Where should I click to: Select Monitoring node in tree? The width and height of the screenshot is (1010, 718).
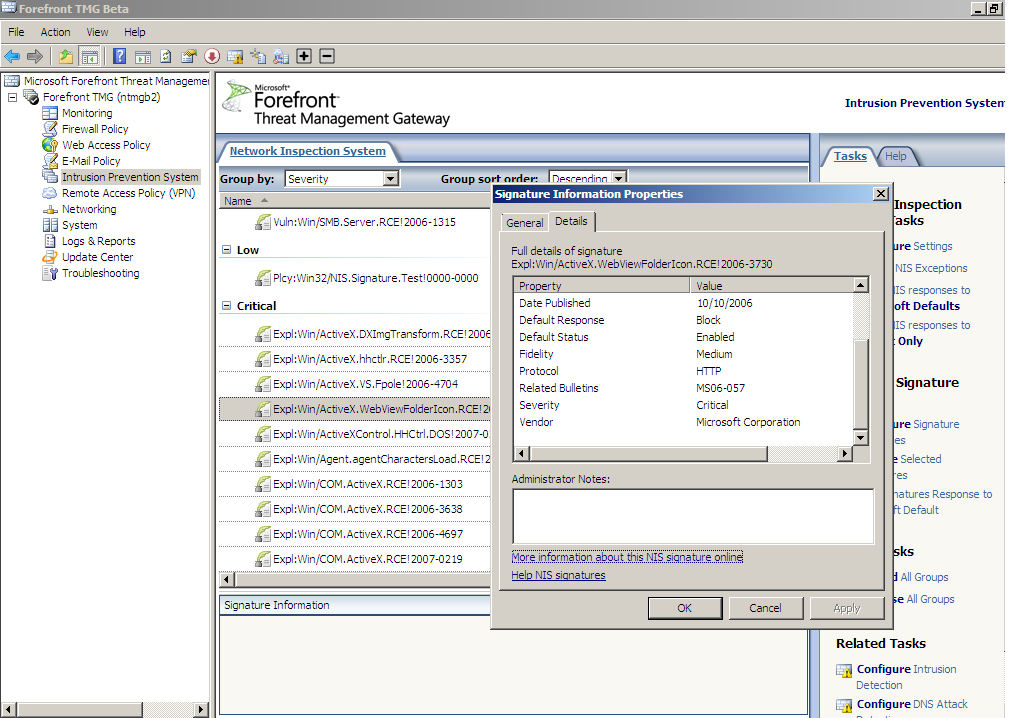[87, 113]
